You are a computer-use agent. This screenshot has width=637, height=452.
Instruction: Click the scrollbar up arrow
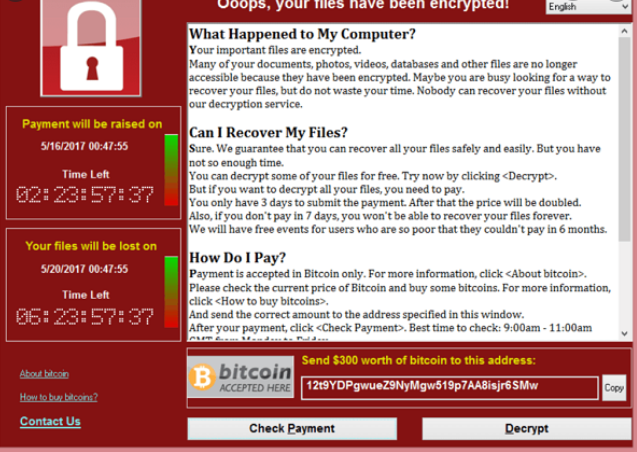click(624, 31)
